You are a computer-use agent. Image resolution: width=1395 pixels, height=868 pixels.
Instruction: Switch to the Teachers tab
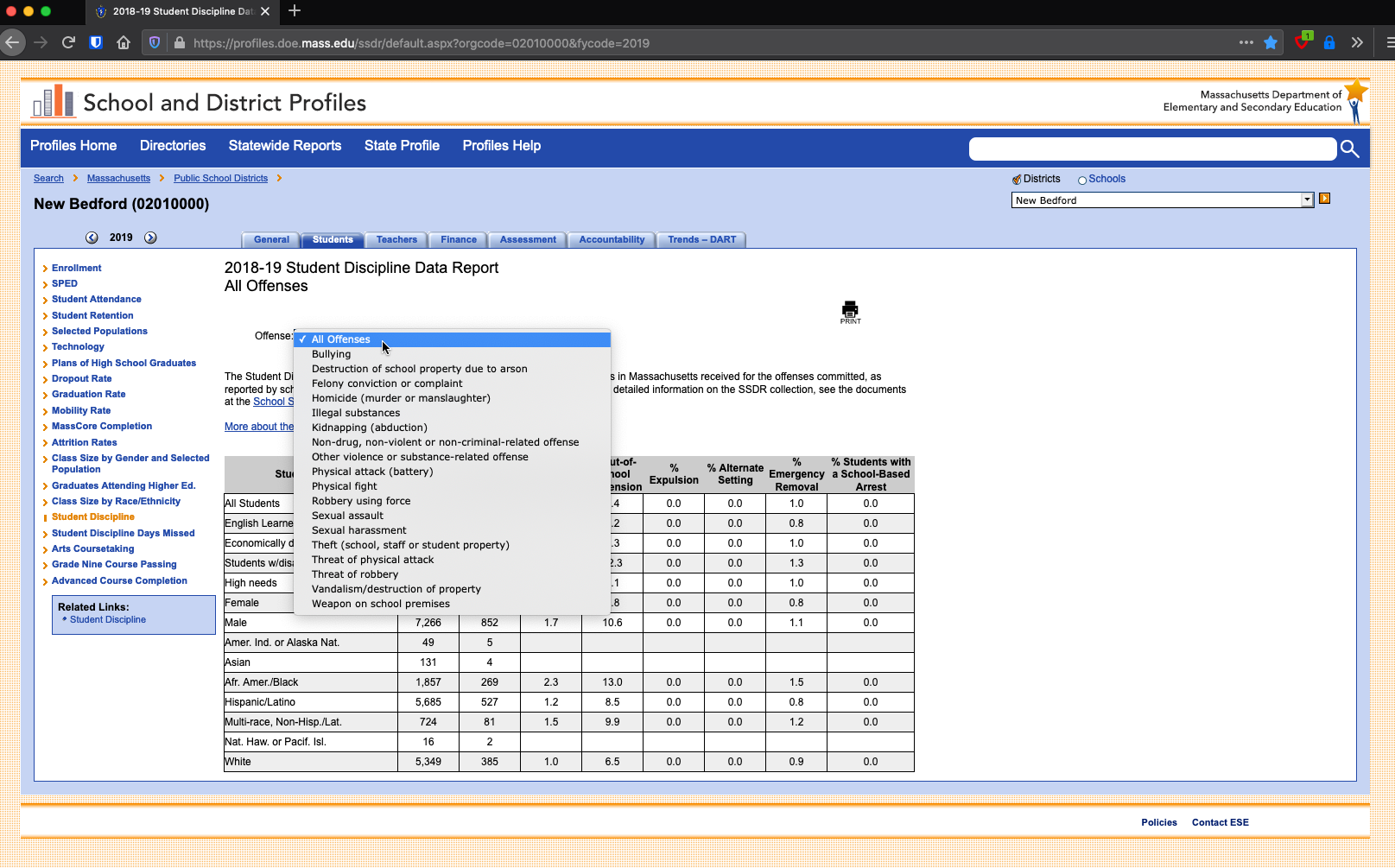click(396, 240)
